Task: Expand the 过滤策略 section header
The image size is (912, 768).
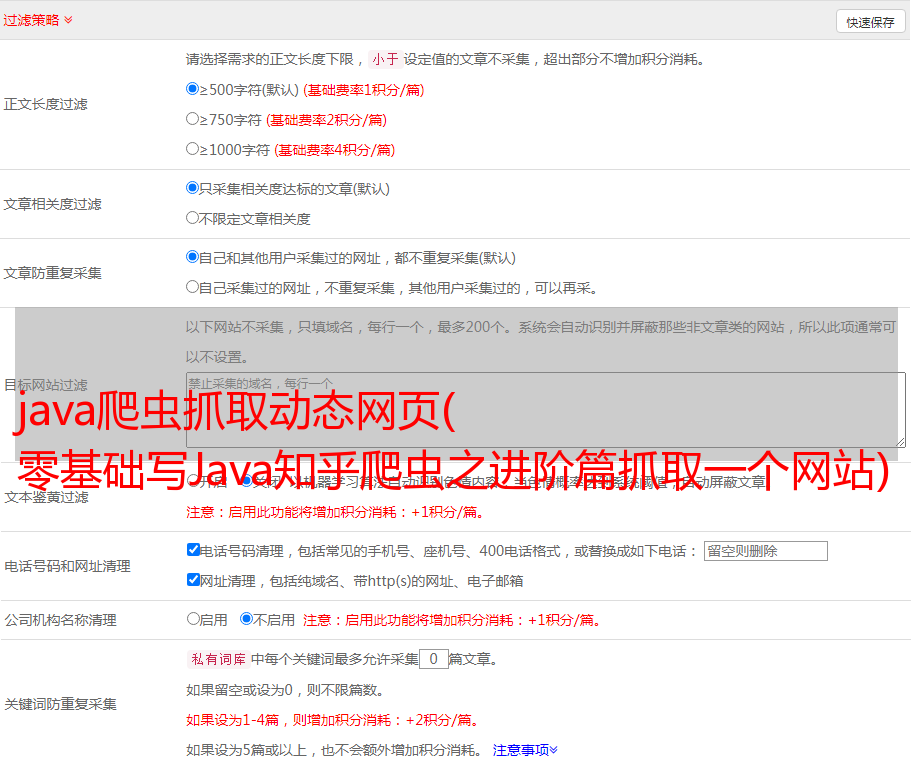Action: pos(38,20)
